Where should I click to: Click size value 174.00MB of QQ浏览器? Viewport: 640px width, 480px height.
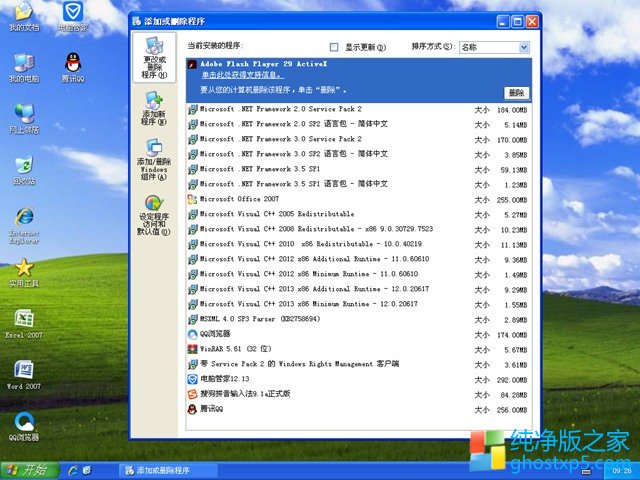[x=512, y=335]
